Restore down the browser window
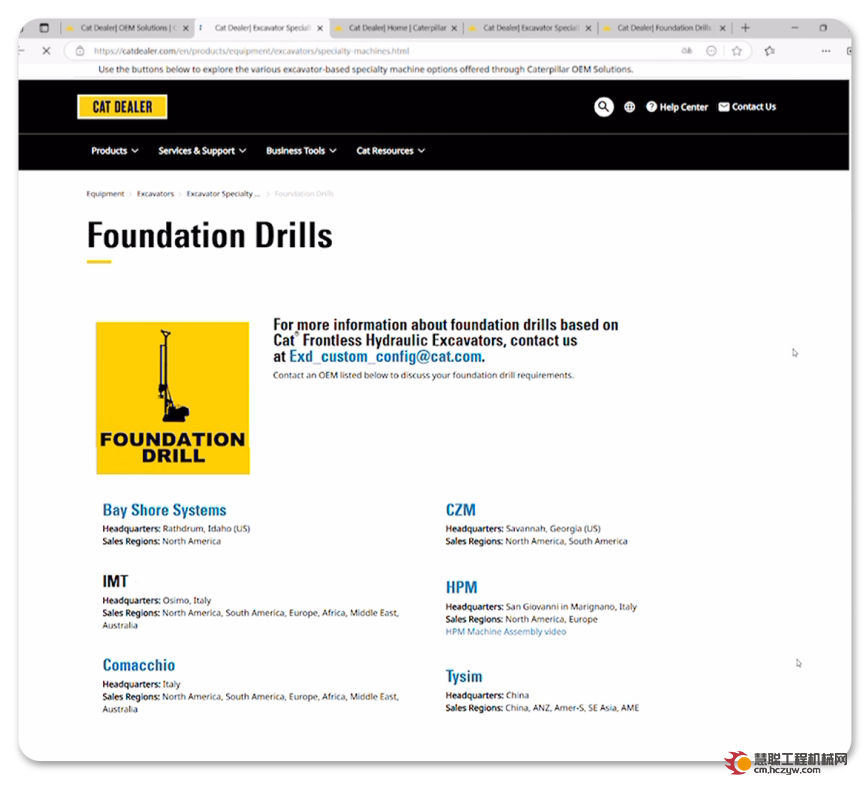The height and width of the screenshot is (787, 867). tap(823, 28)
